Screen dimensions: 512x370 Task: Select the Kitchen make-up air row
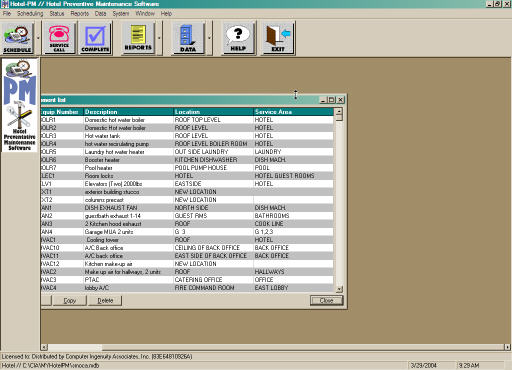tap(187, 264)
